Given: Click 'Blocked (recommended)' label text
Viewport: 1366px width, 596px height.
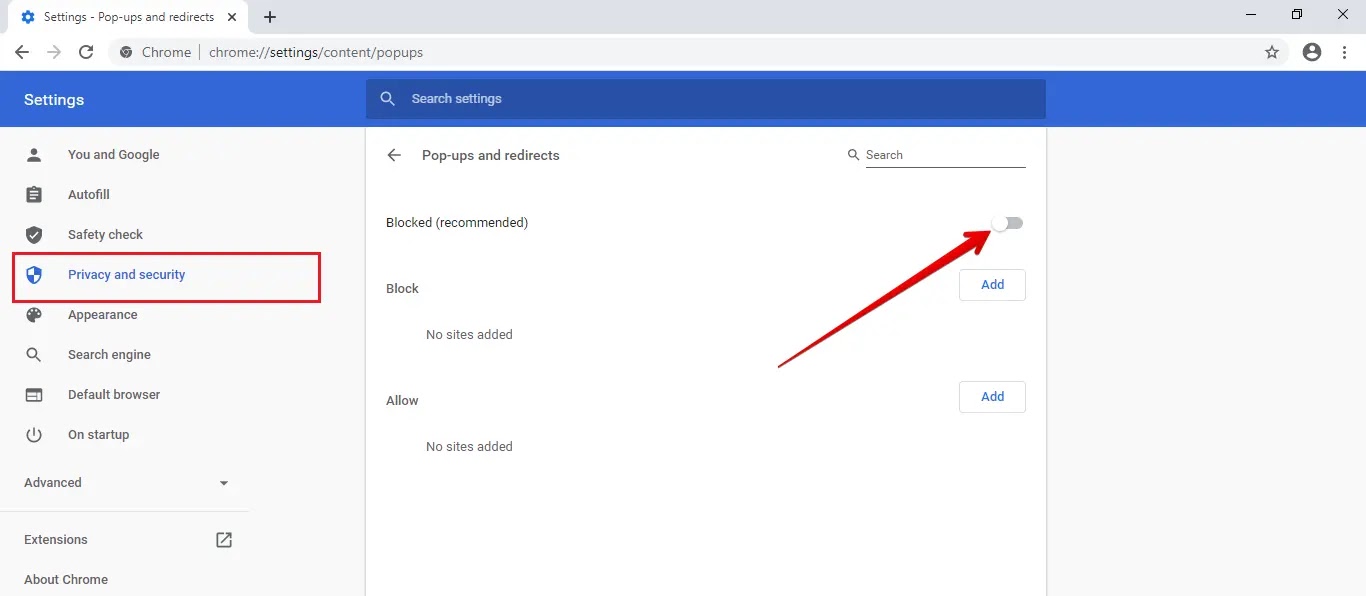Looking at the screenshot, I should [457, 223].
